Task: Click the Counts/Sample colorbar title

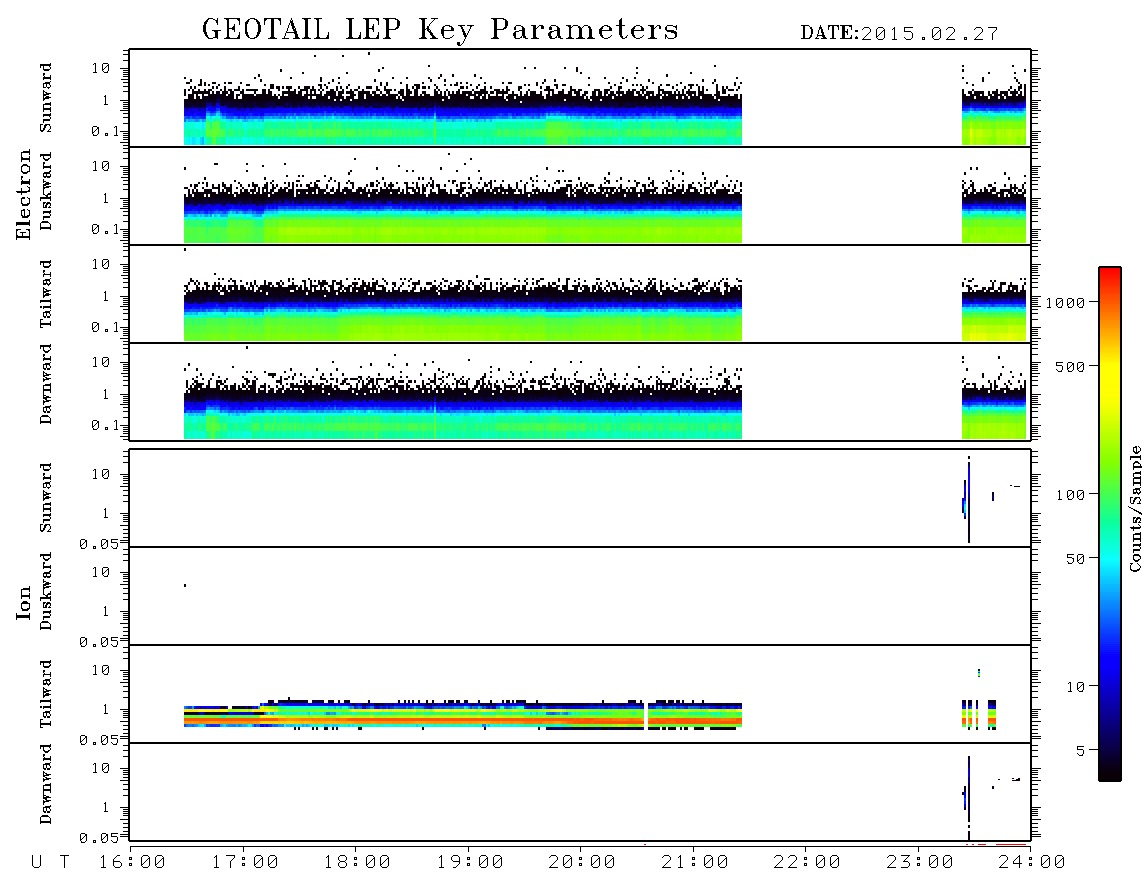Action: 1134,508
